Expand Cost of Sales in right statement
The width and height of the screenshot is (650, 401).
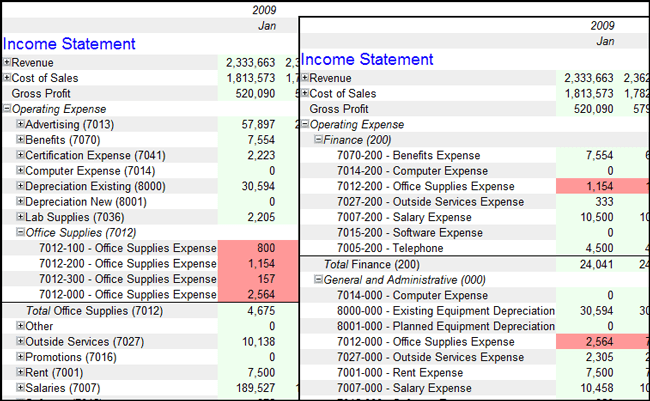point(305,93)
